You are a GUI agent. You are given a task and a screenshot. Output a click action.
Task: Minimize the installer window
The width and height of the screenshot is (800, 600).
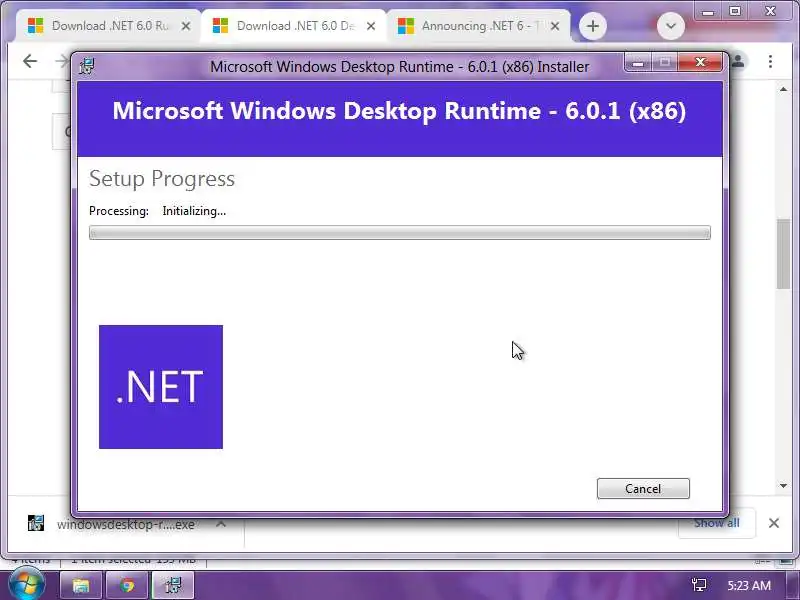[638, 62]
